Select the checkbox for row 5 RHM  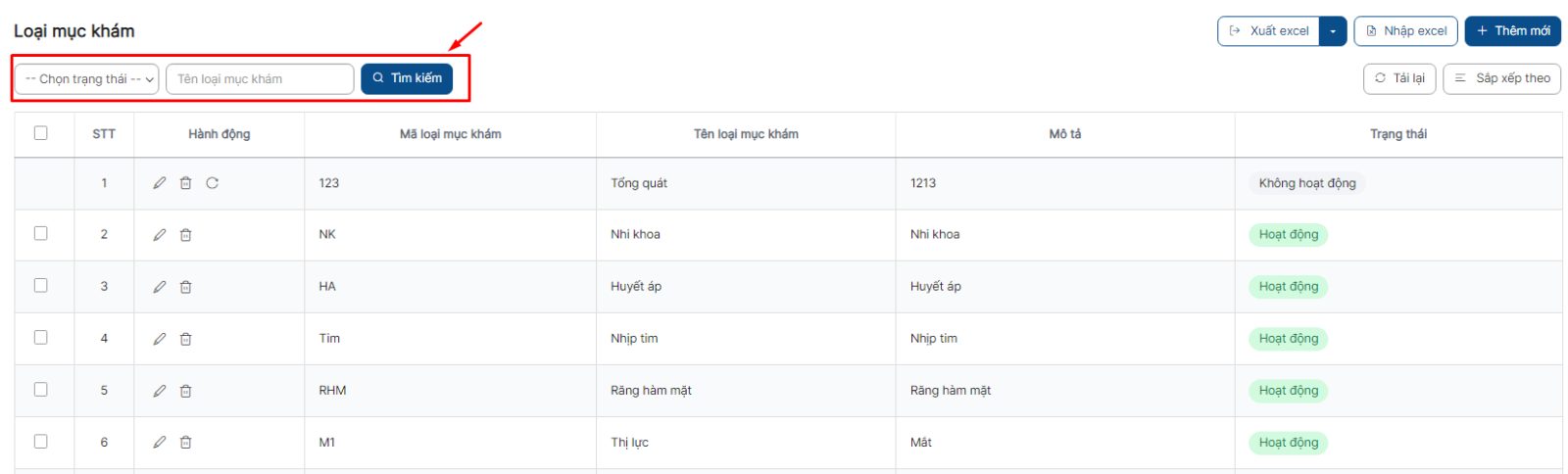point(40,389)
